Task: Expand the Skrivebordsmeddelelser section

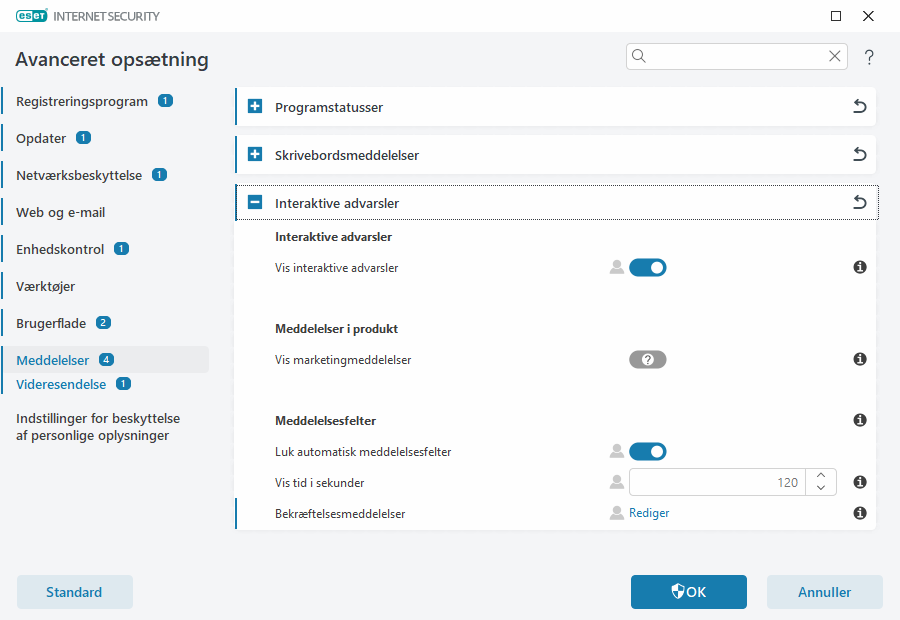Action: click(255, 155)
